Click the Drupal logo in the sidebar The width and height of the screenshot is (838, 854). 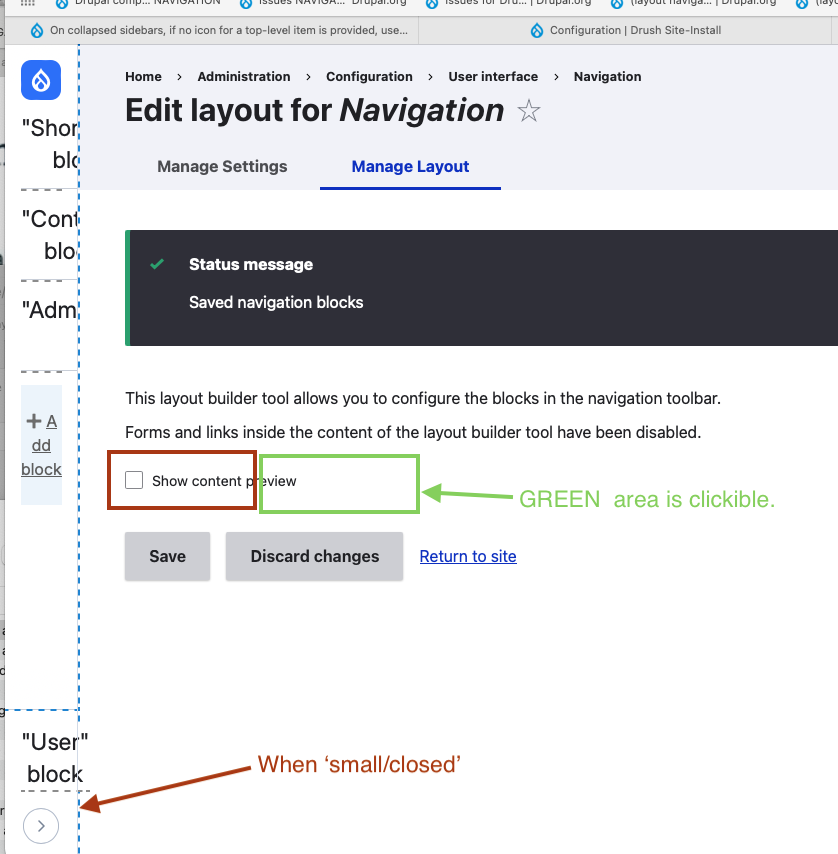(41, 80)
